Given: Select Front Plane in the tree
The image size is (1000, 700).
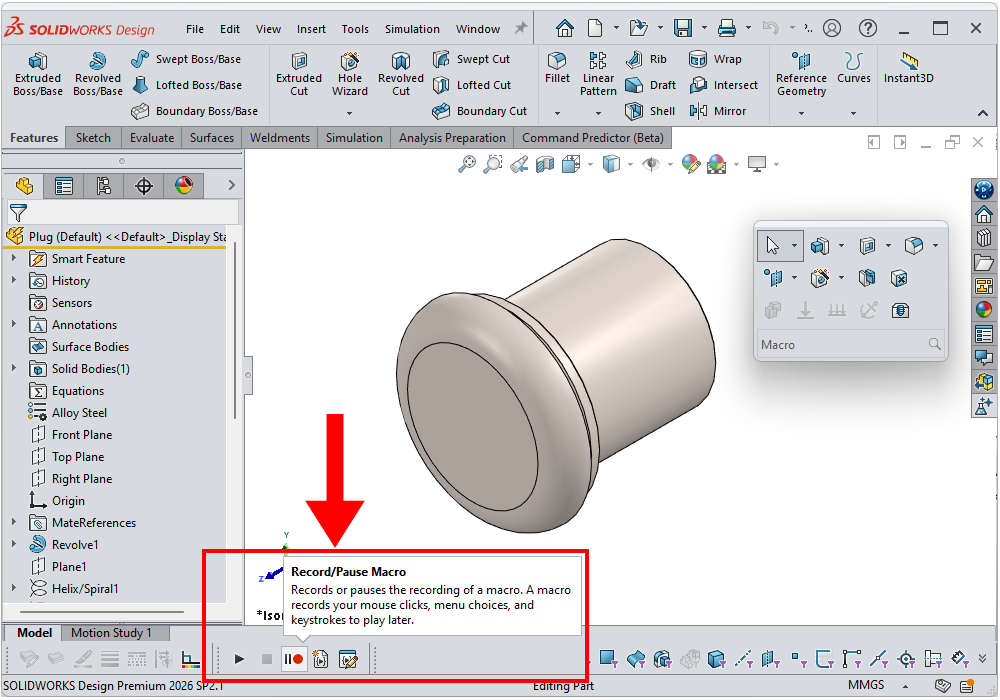Looking at the screenshot, I should [x=71, y=435].
